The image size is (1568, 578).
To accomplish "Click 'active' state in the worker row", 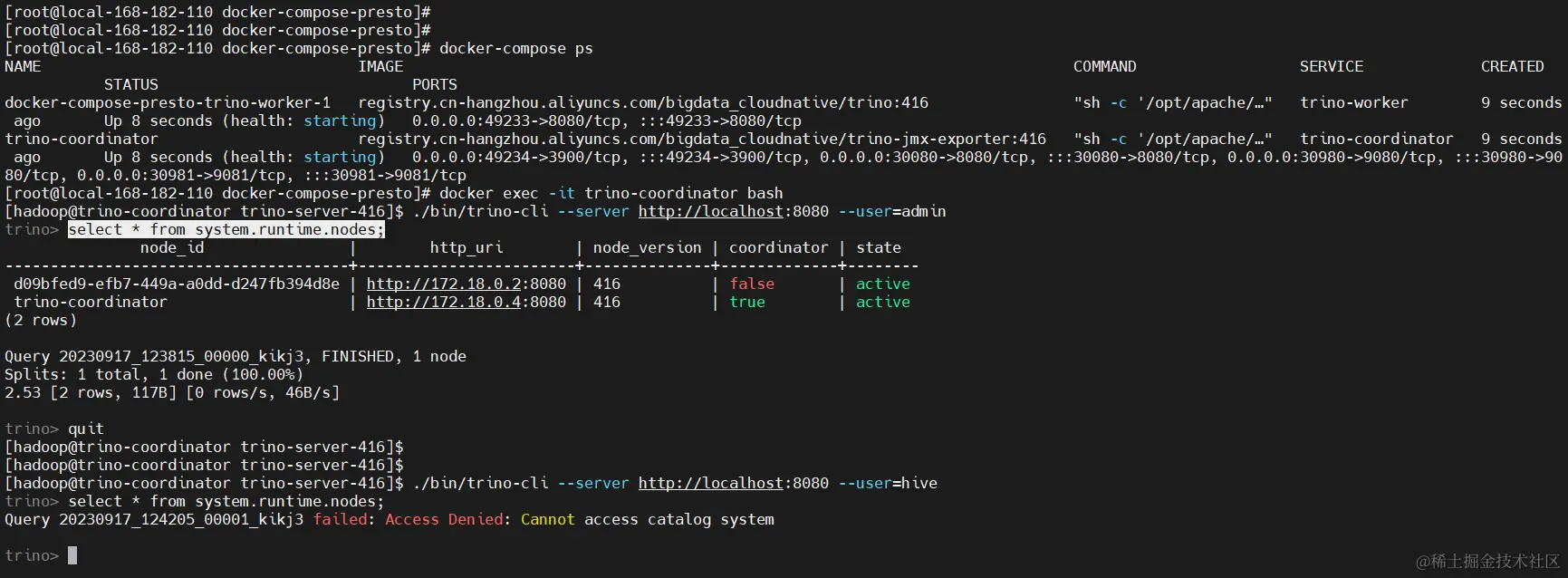I will 883,284.
